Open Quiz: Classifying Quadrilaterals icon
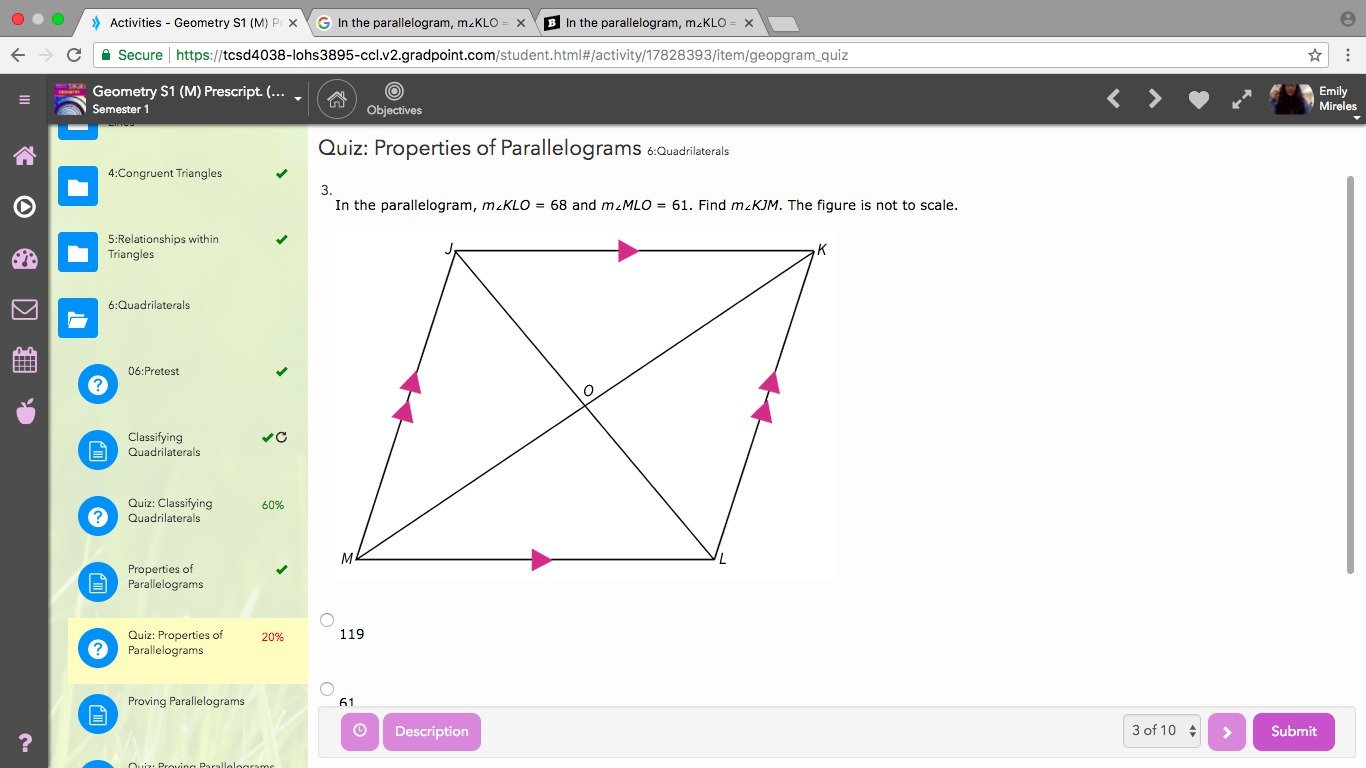The width and height of the screenshot is (1366, 768). click(98, 516)
